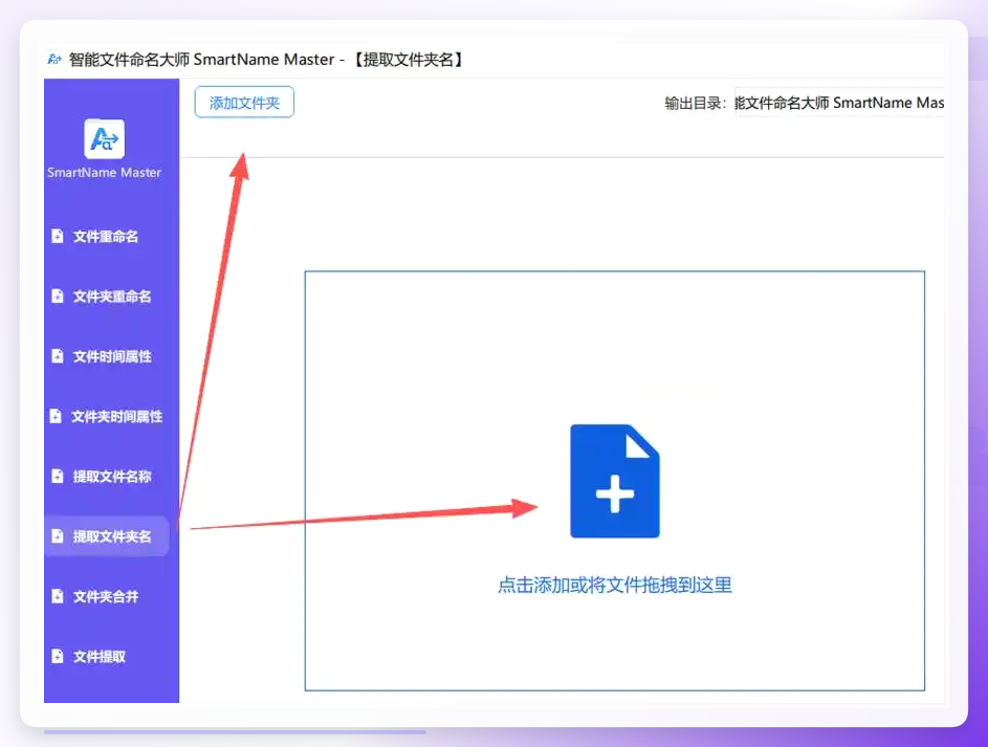988x747 pixels.
Task: Click the file icon beside 文件夹时间属性
Action: [x=55, y=416]
